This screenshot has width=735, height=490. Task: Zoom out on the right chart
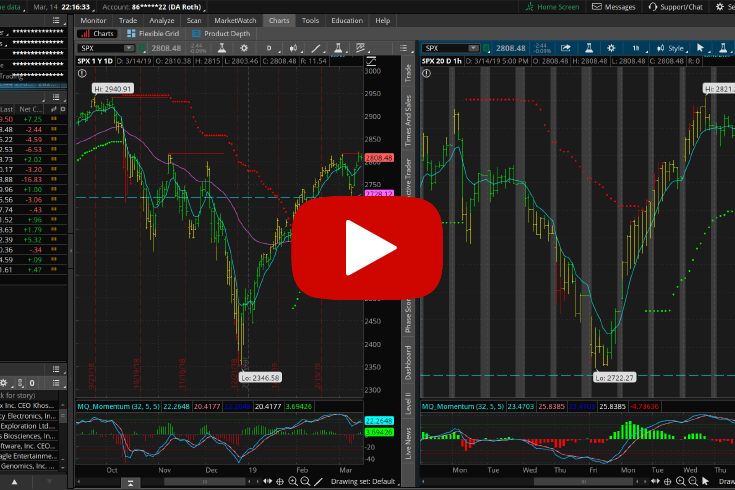click(x=693, y=481)
